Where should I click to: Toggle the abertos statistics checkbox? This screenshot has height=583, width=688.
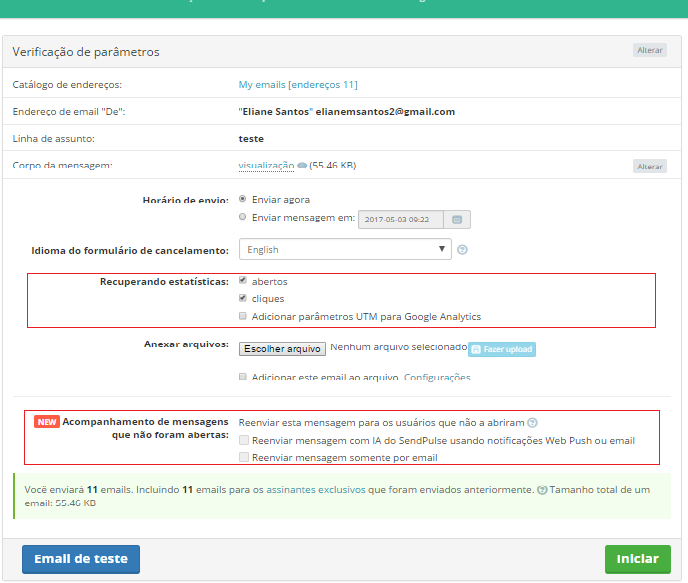pyautogui.click(x=243, y=280)
